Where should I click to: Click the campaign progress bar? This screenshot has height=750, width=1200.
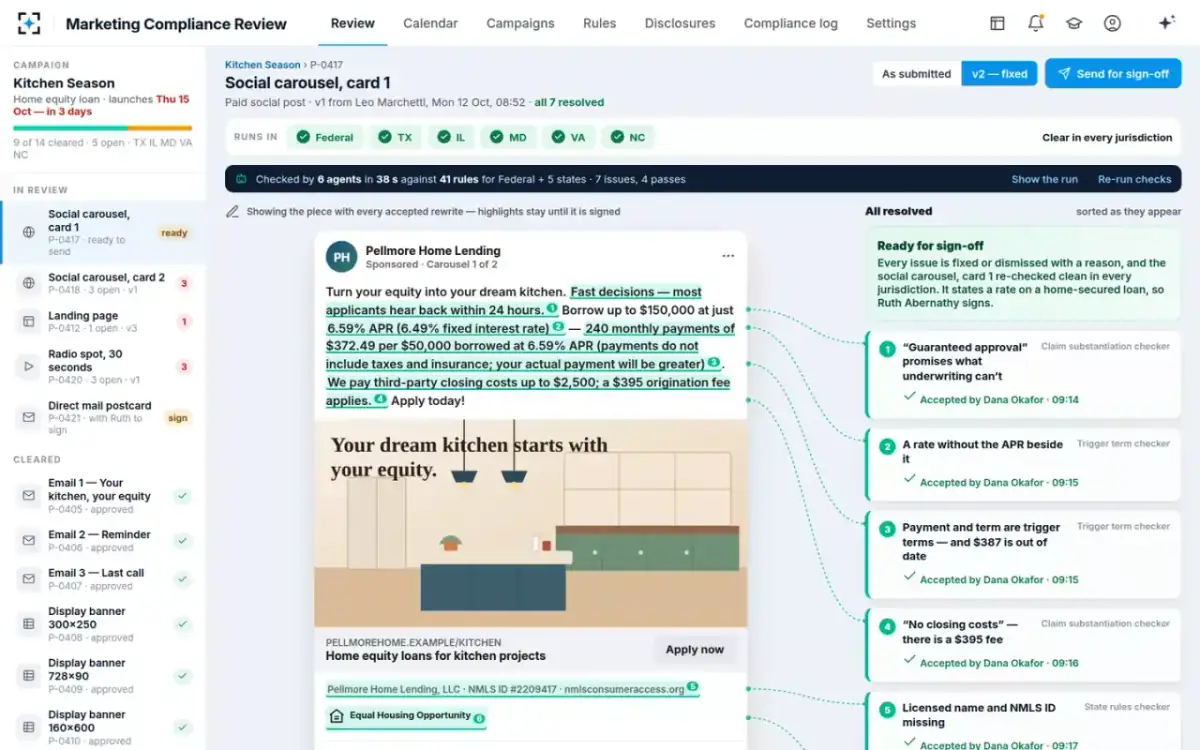102,128
